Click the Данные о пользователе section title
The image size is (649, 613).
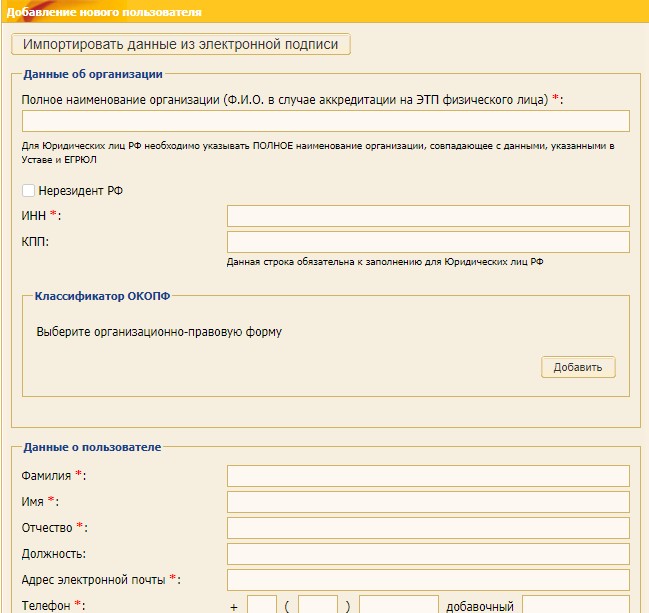(91, 447)
